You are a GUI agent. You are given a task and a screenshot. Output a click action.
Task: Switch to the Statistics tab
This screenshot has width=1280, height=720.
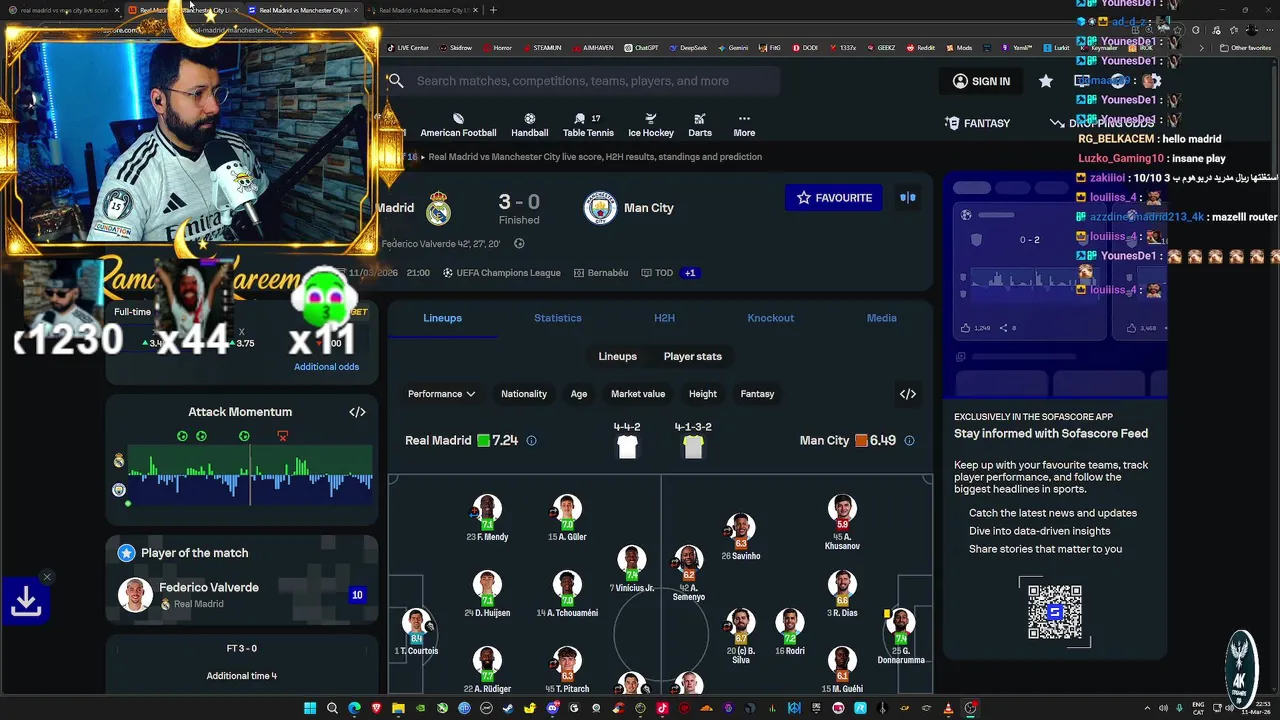click(x=558, y=318)
